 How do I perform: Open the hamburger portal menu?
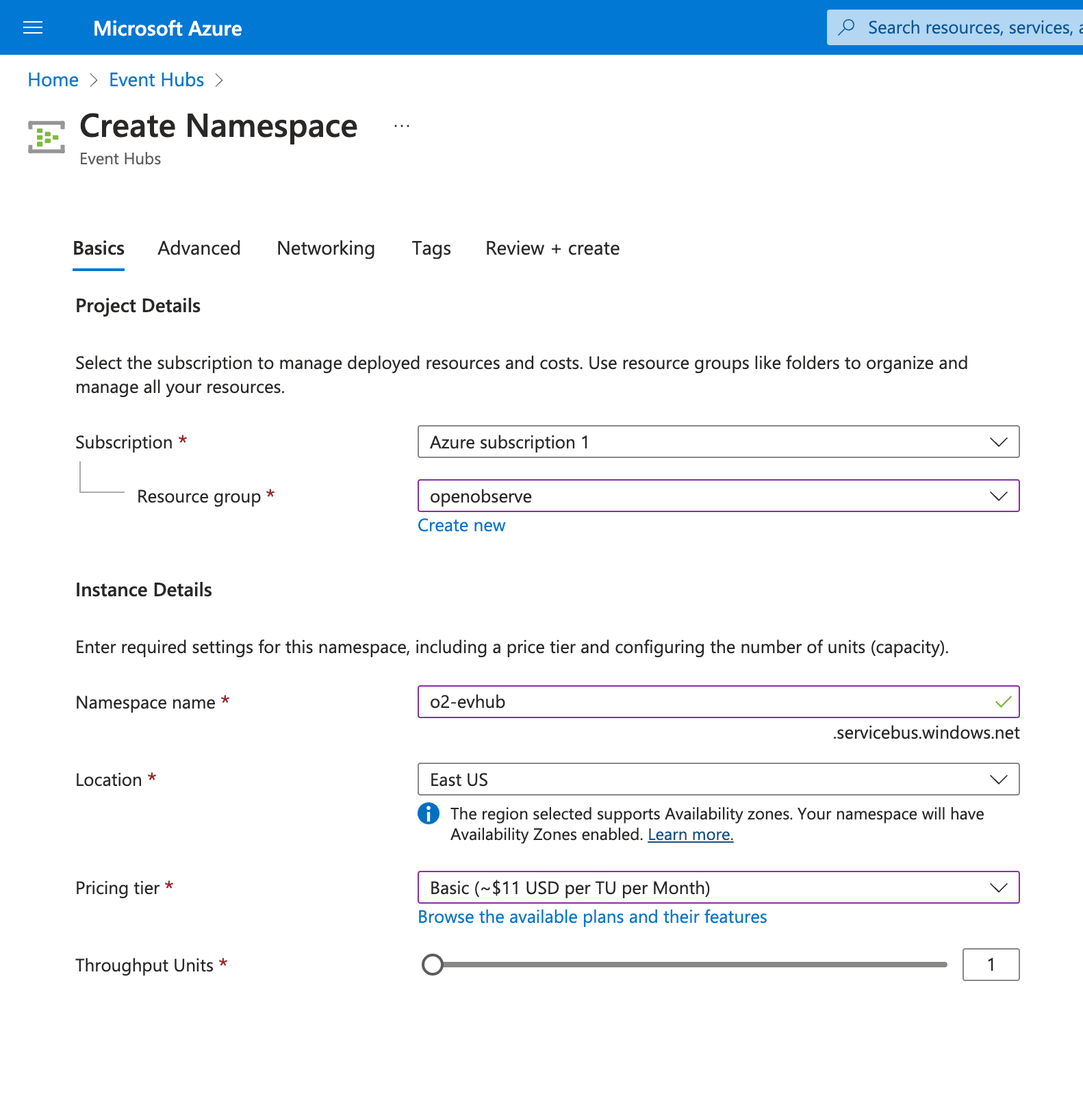33,27
